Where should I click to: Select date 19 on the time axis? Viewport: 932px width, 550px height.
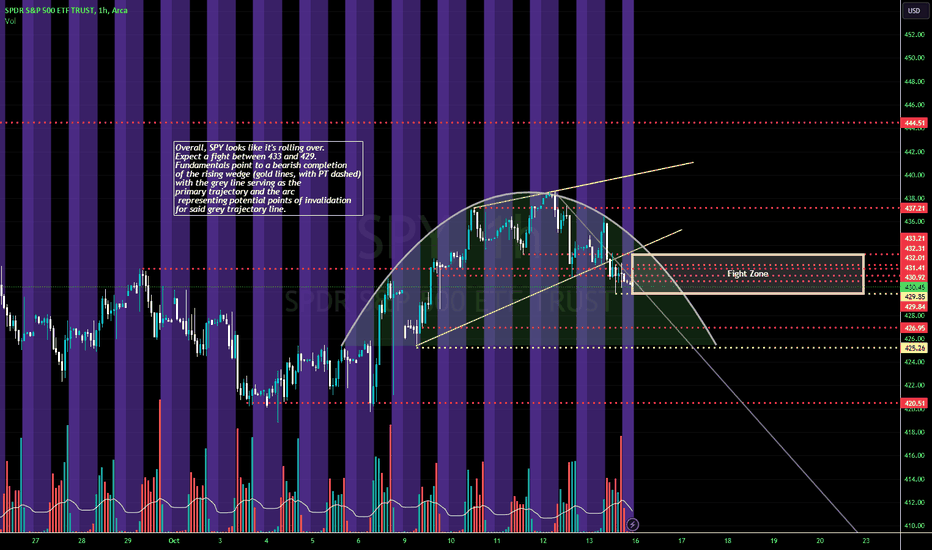(774, 540)
